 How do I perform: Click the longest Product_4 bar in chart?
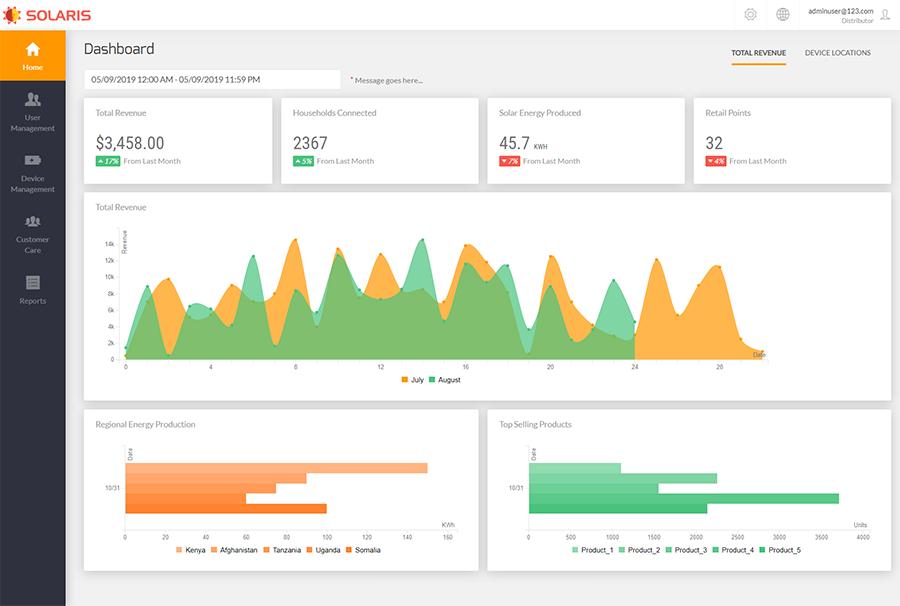click(683, 498)
